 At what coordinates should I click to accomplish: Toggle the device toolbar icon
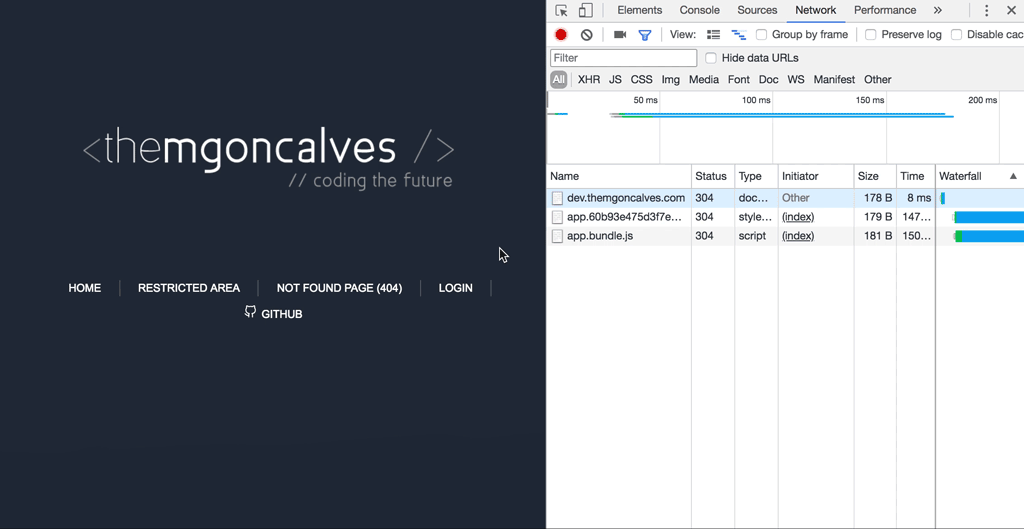(x=586, y=10)
